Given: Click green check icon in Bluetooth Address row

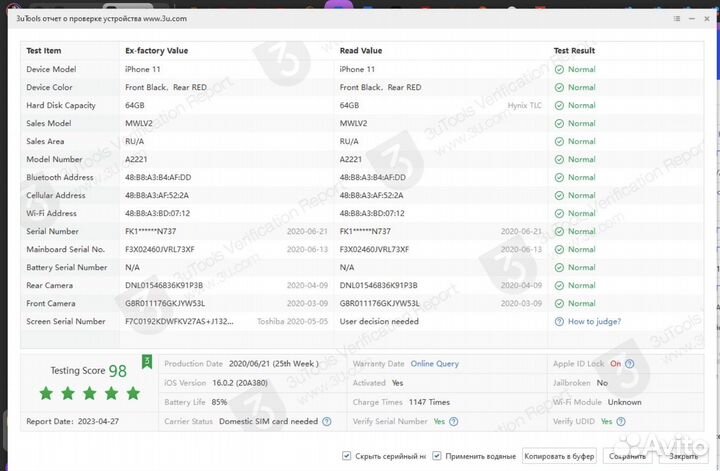Looking at the screenshot, I should point(559,178).
